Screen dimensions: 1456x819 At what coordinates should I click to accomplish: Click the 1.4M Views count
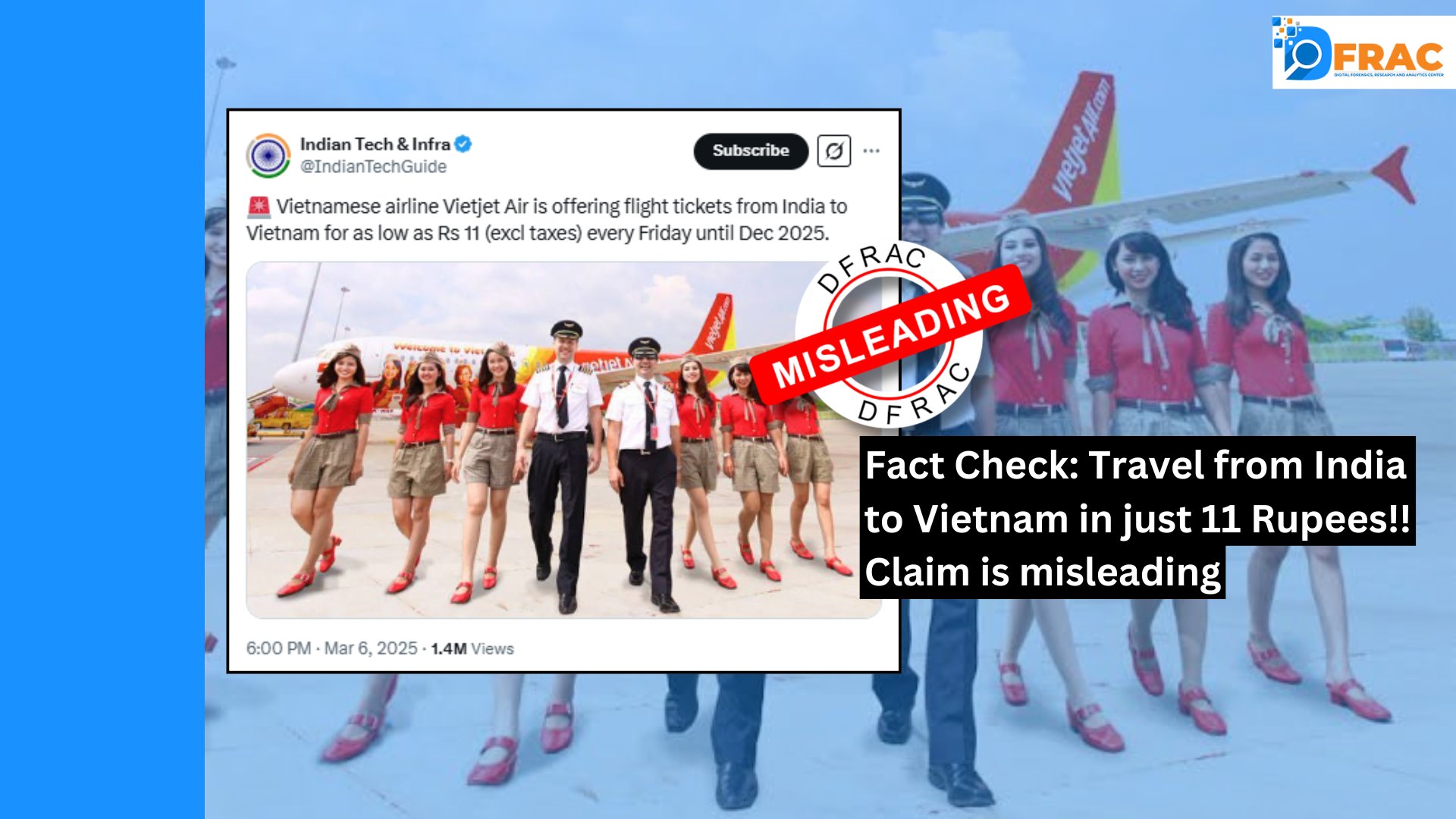click(472, 648)
